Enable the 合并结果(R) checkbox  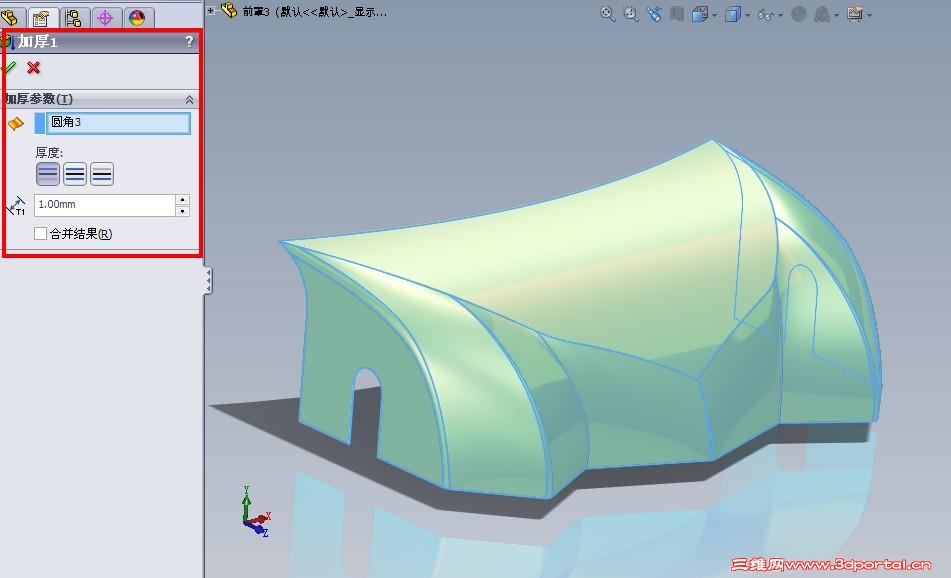click(x=40, y=234)
